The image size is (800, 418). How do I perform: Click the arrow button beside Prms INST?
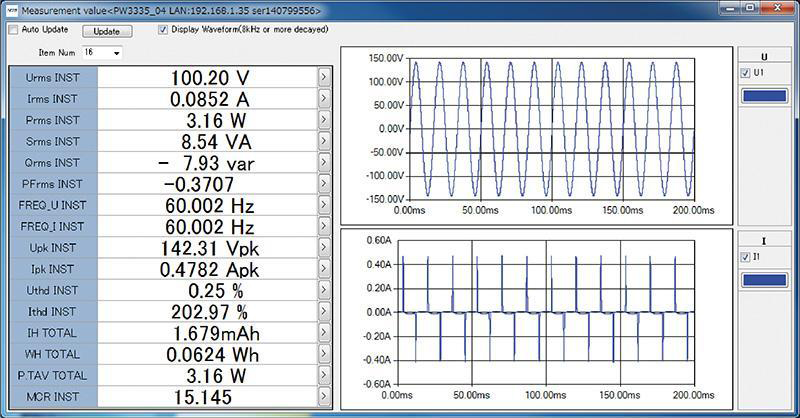pos(324,120)
